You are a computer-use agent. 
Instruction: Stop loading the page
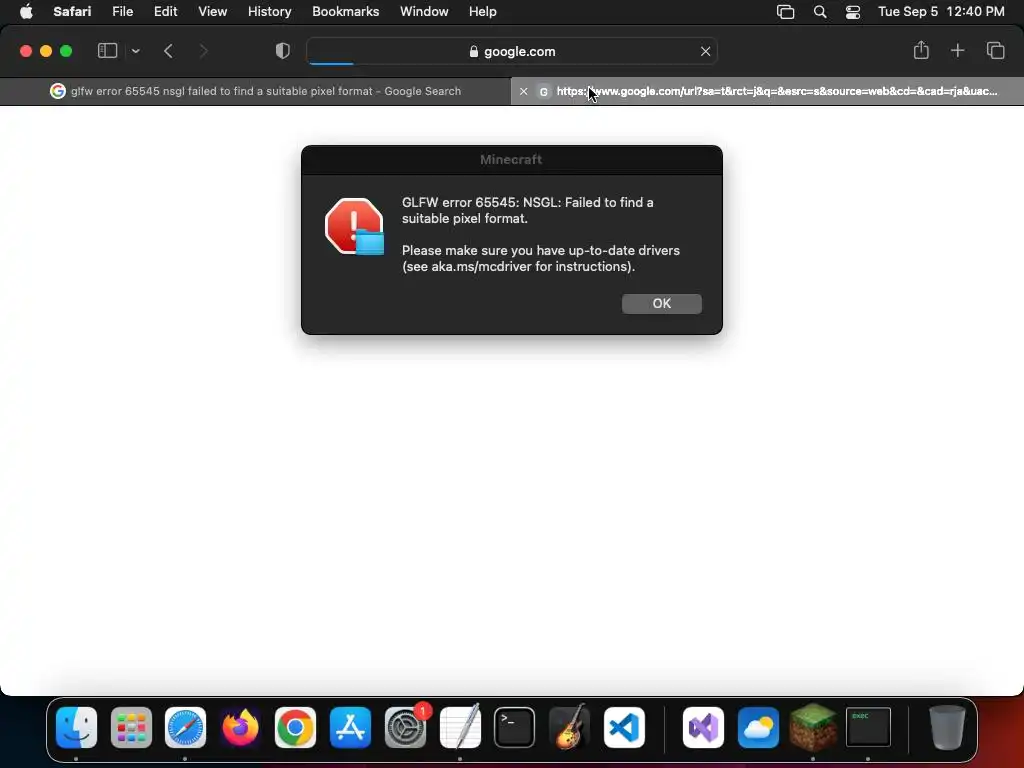point(705,52)
